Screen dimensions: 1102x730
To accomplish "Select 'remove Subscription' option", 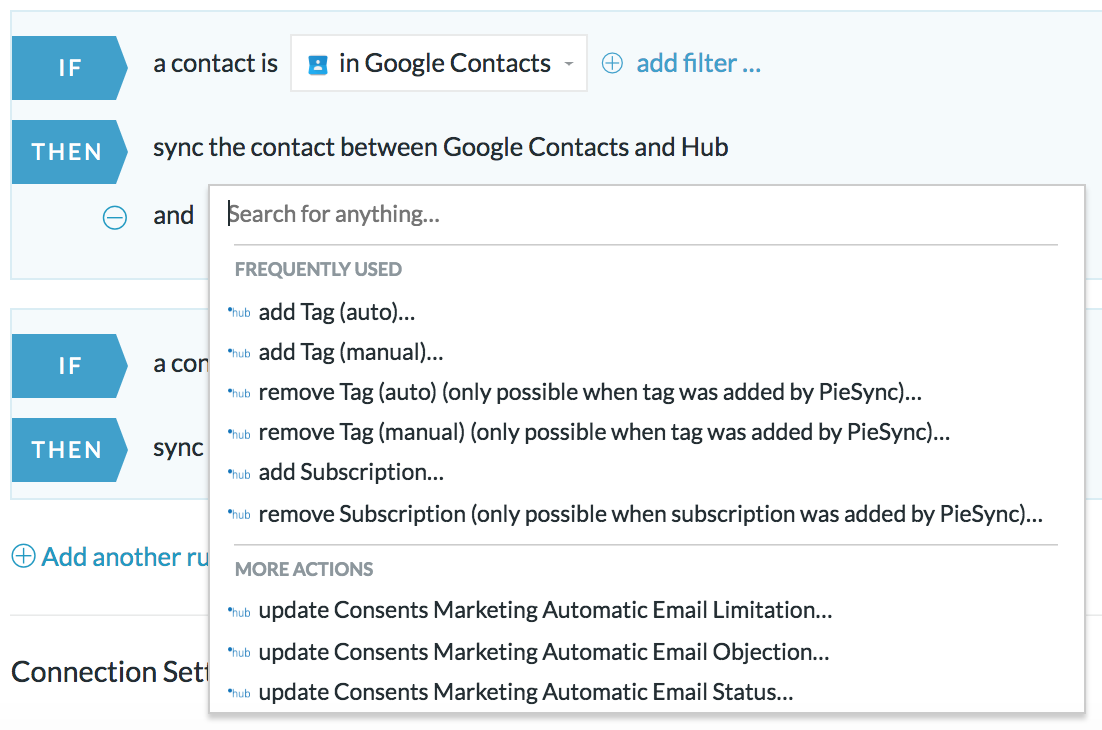I will 650,514.
